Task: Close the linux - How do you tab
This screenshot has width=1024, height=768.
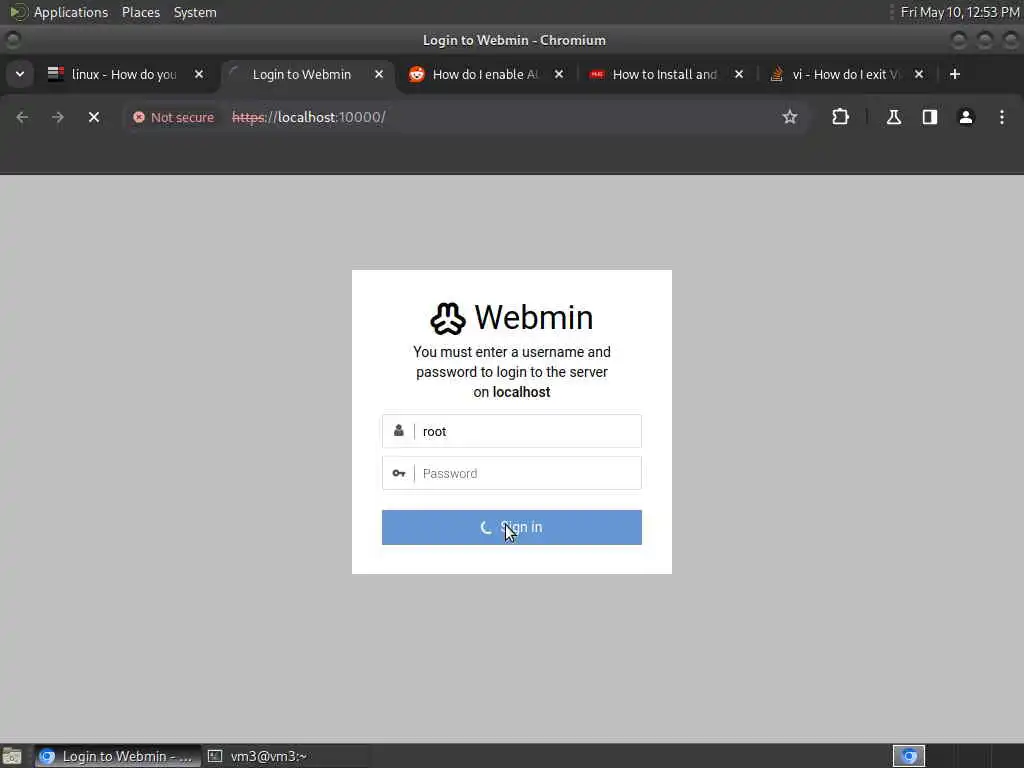Action: click(199, 74)
